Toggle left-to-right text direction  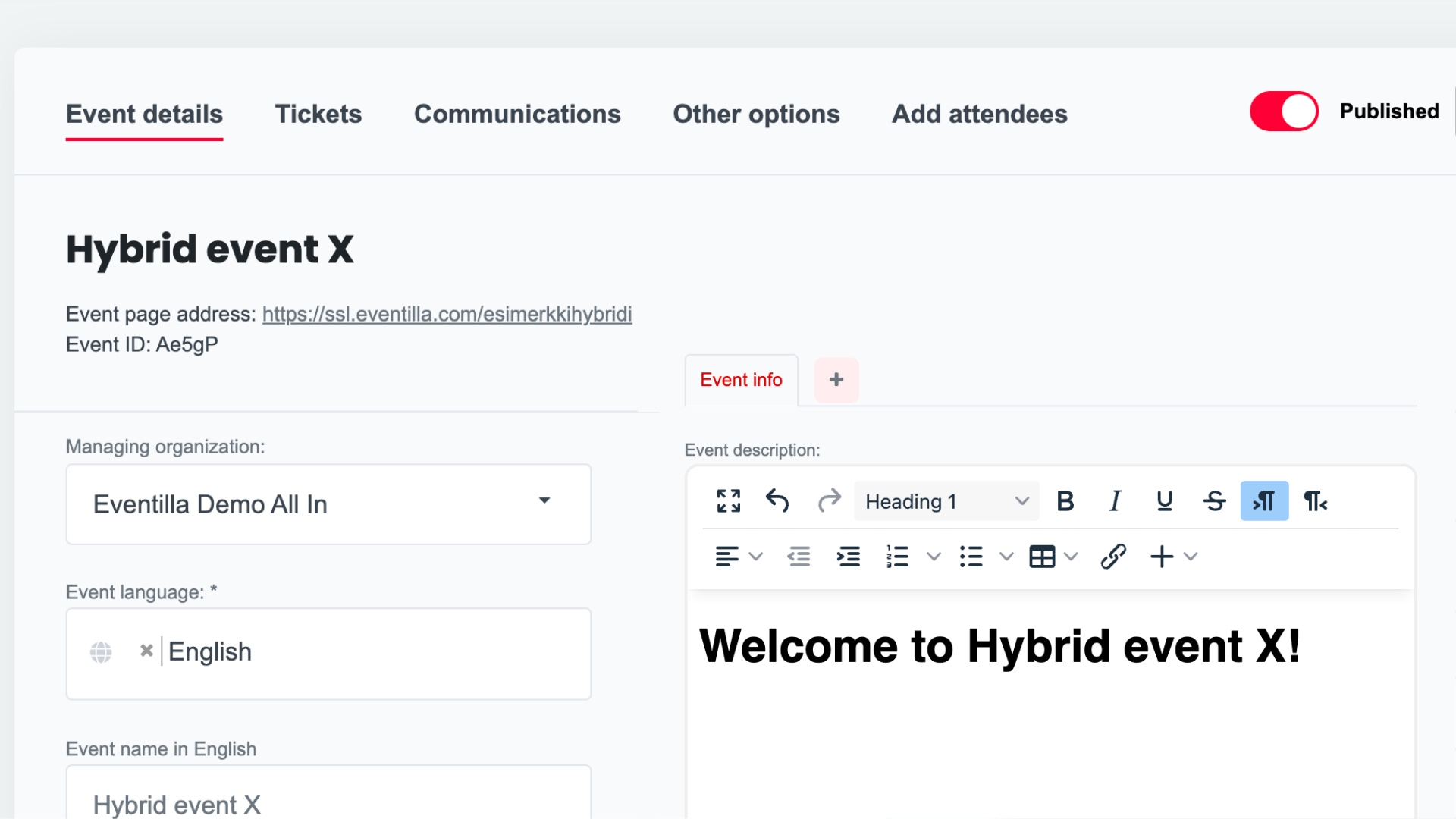(1264, 500)
